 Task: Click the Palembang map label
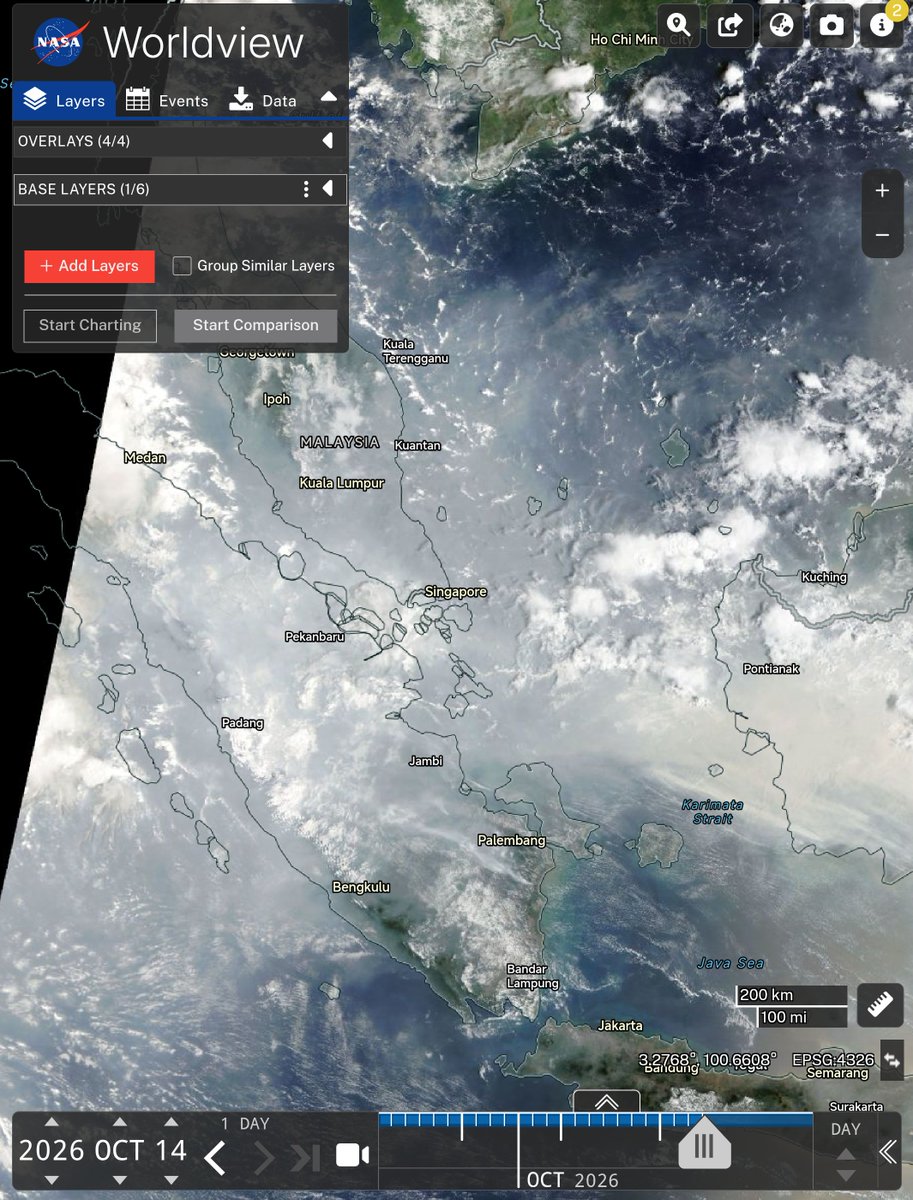point(512,841)
